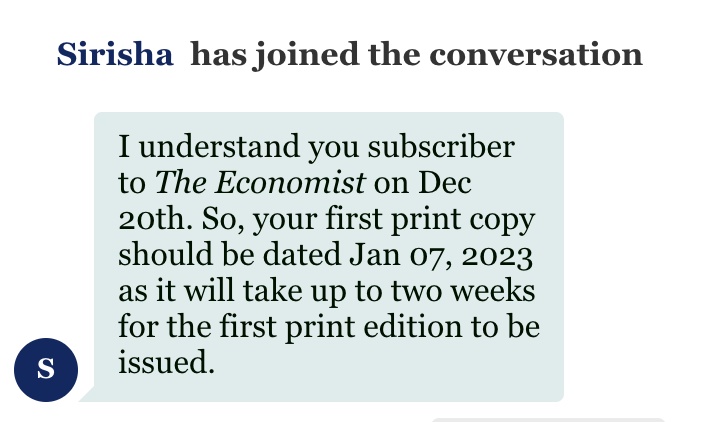Tap the partial reply bubble at the bottom
This screenshot has width=702, height=422.
[548, 419]
